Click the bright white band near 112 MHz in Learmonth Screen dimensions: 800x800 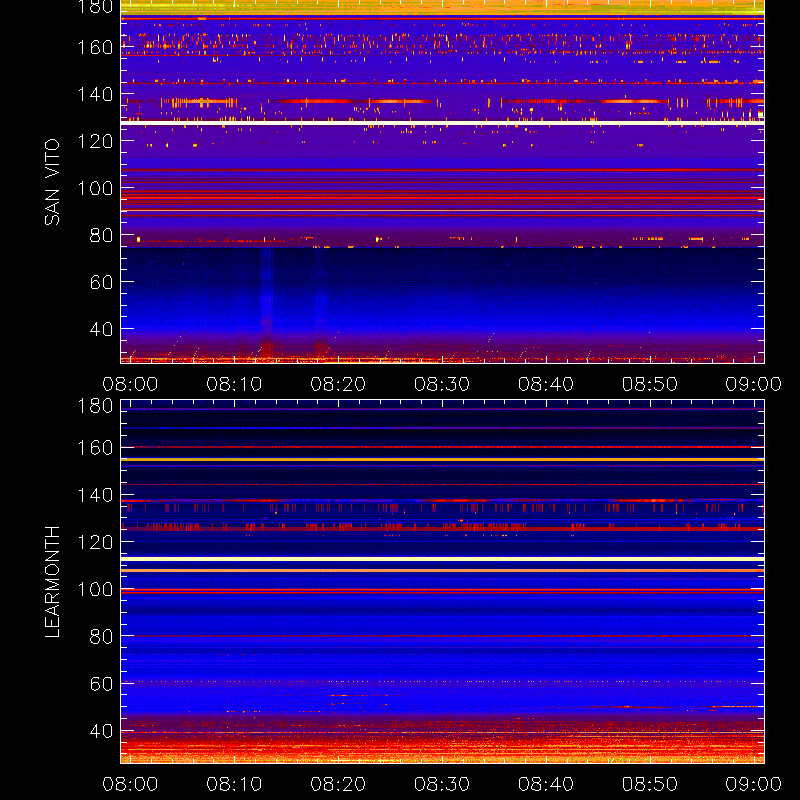[442, 559]
